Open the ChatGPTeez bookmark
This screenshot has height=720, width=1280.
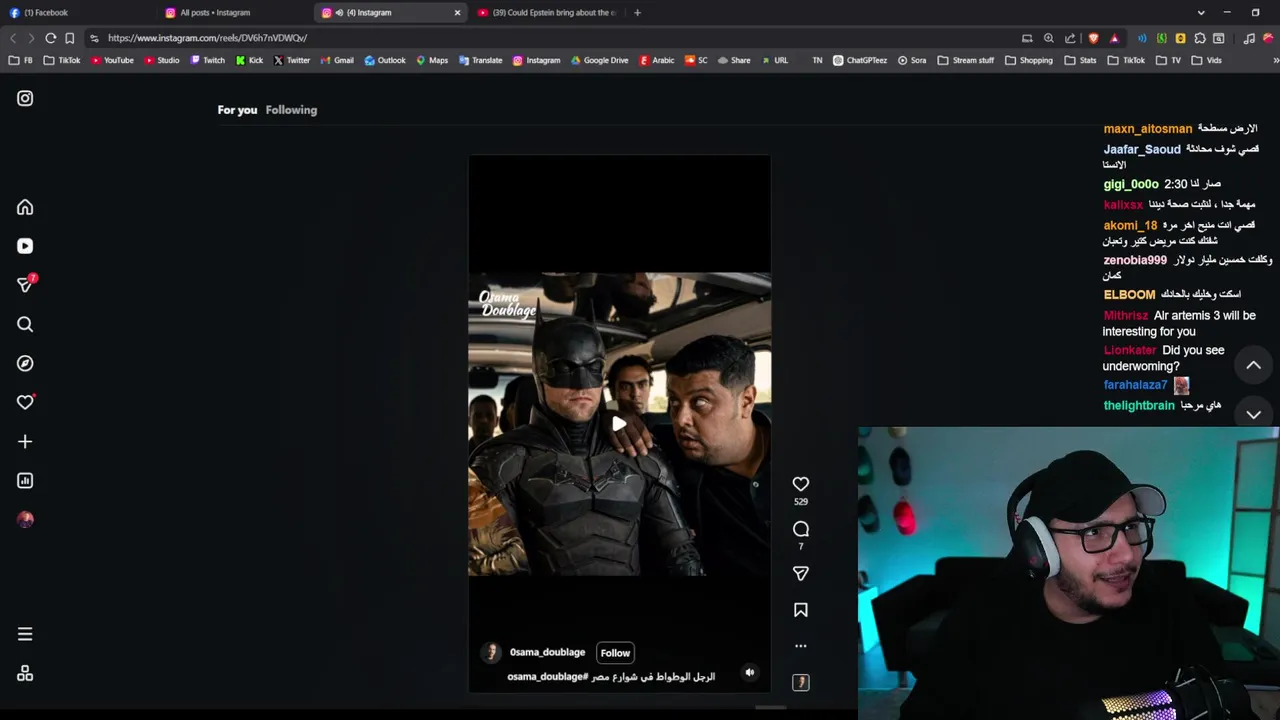click(860, 60)
